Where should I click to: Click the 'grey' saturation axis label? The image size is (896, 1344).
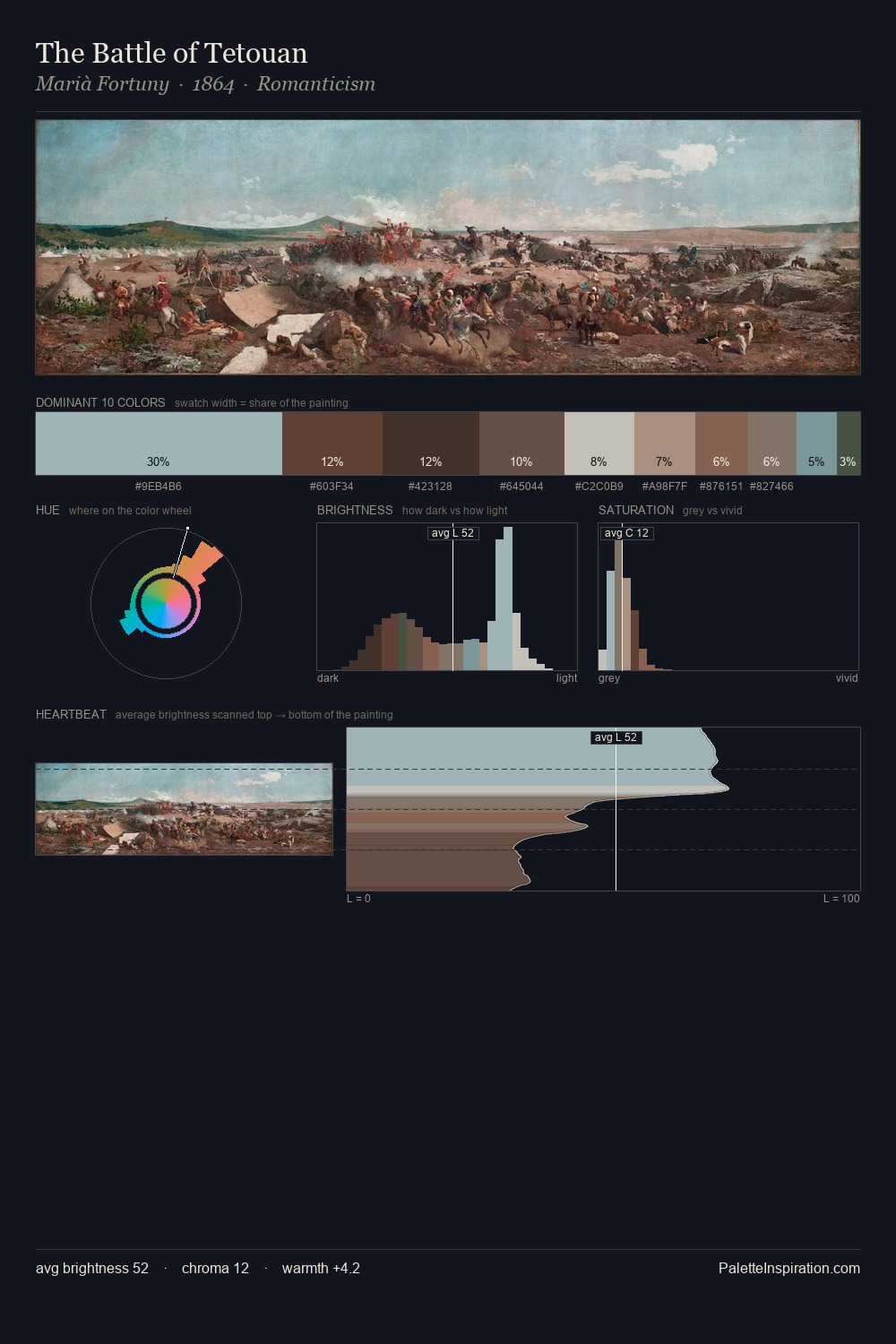click(x=609, y=678)
